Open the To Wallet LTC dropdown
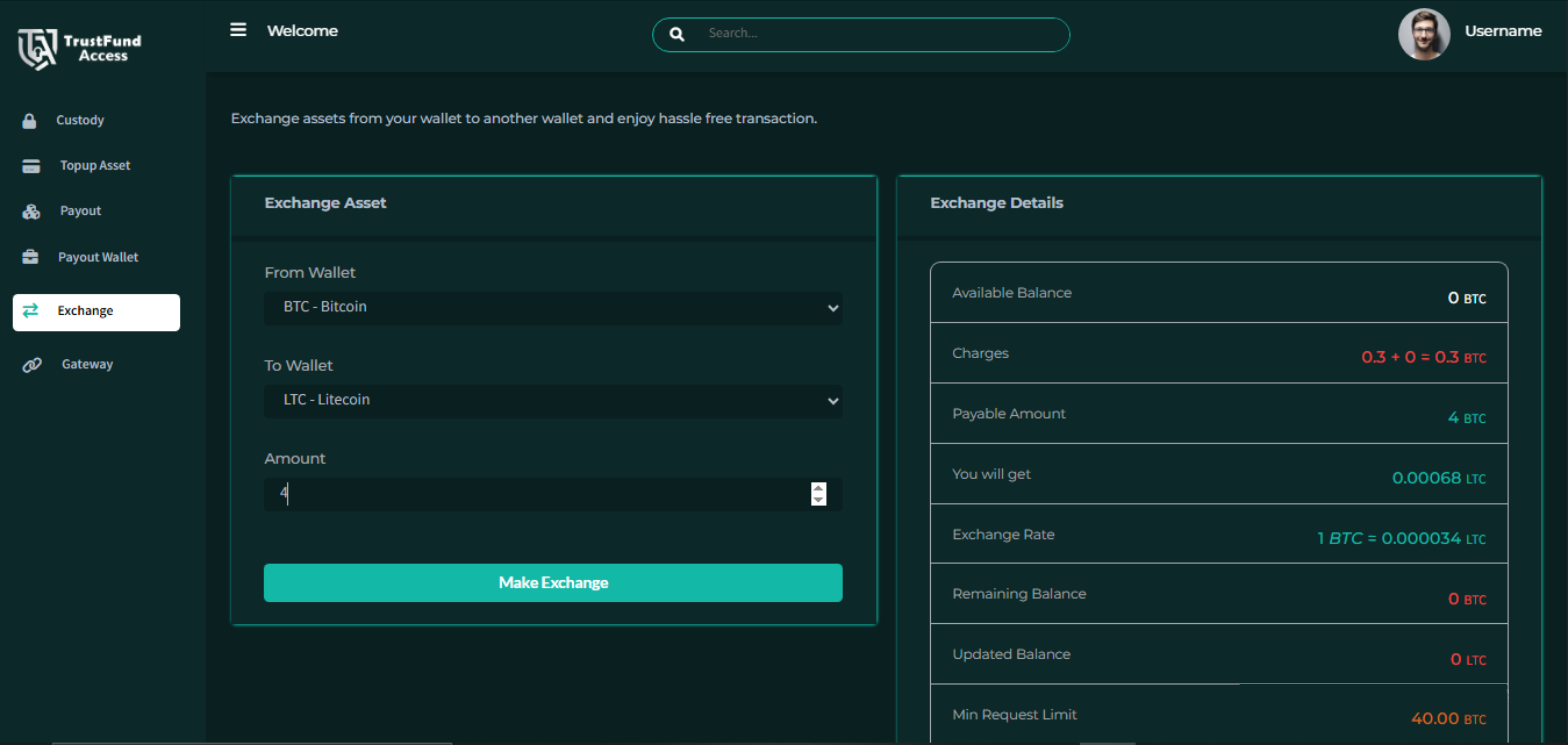Viewport: 1568px width, 745px height. [553, 401]
